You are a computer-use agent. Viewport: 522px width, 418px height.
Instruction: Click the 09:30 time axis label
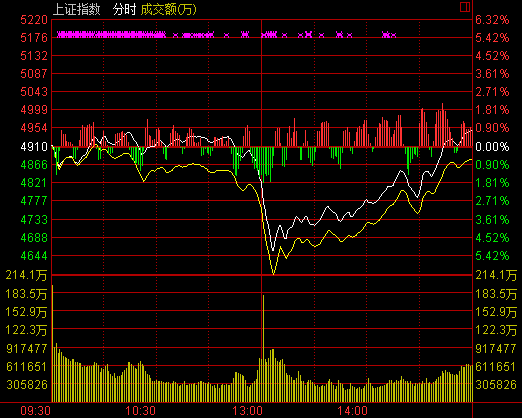point(35,411)
